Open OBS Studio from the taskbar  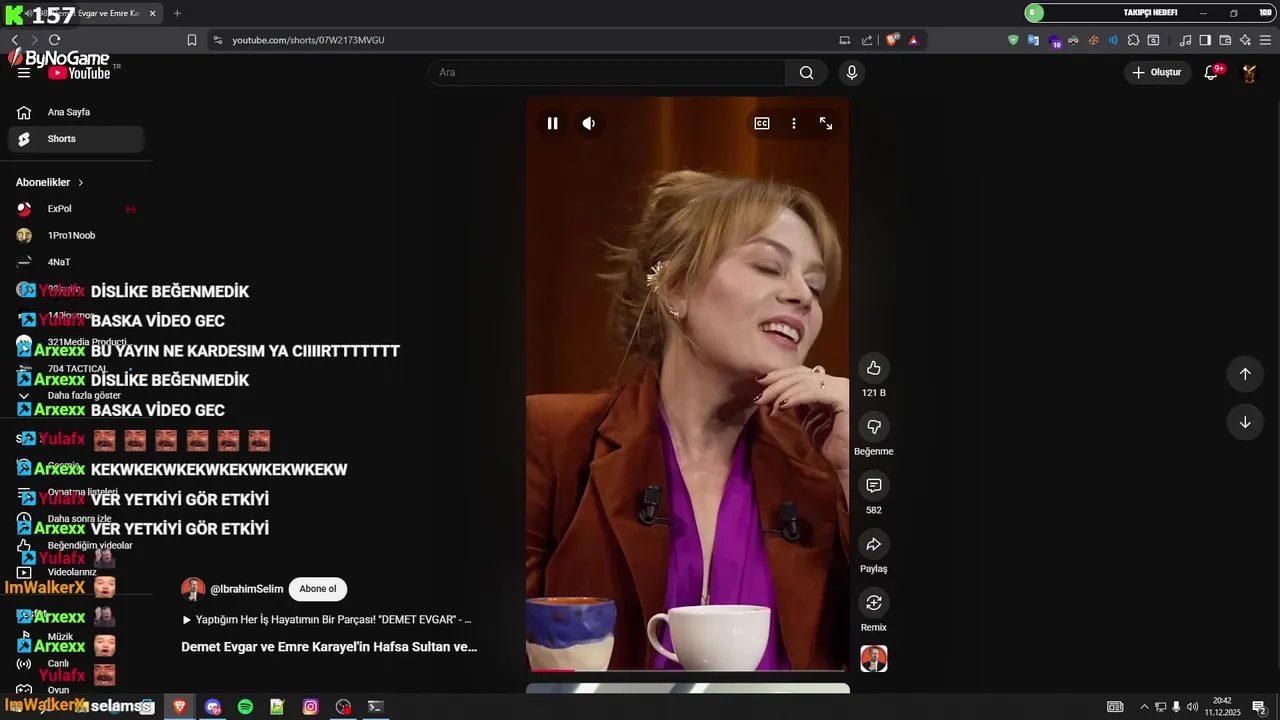click(343, 707)
